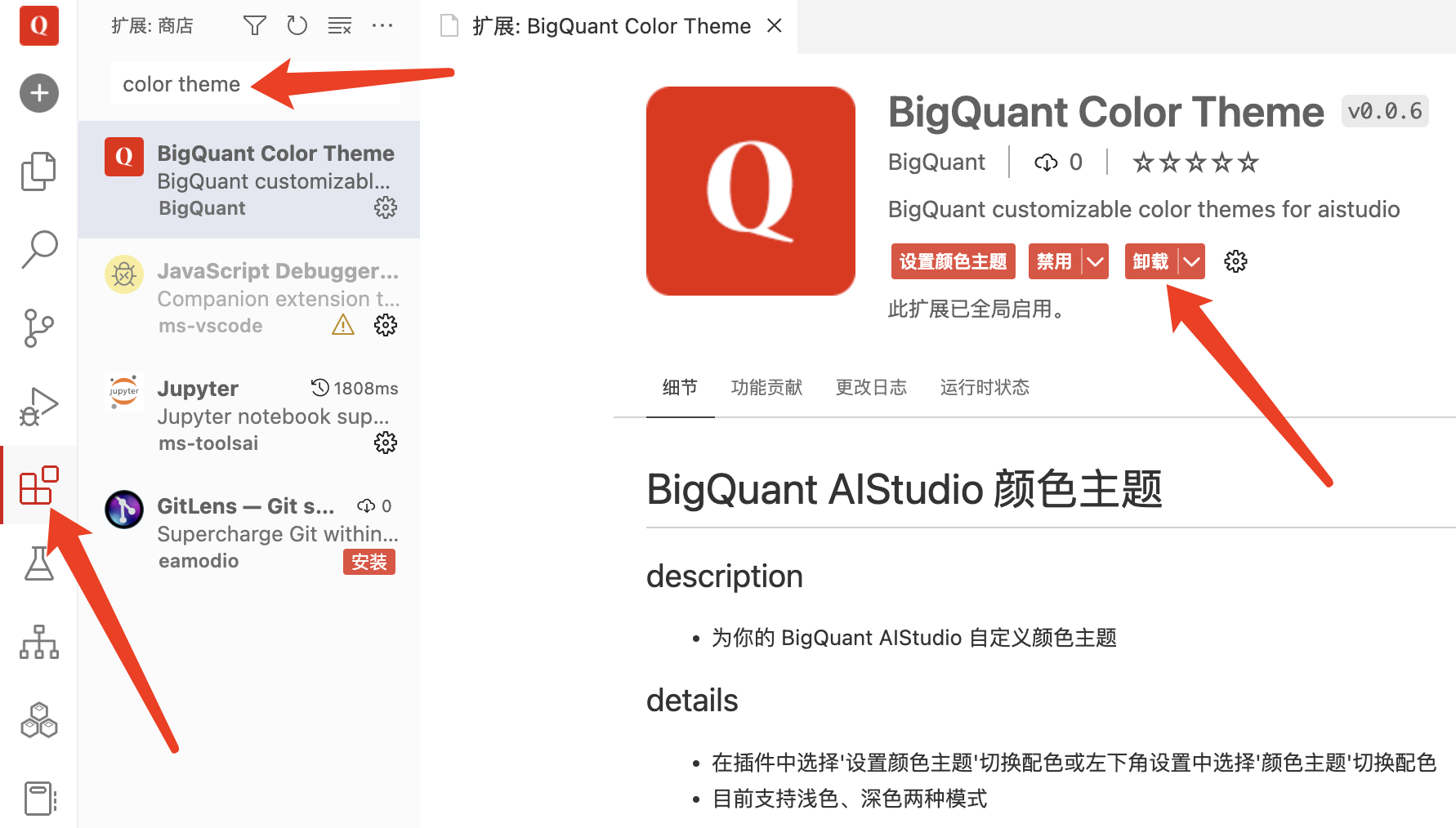
Task: Refresh the extensions list
Action: [297, 26]
